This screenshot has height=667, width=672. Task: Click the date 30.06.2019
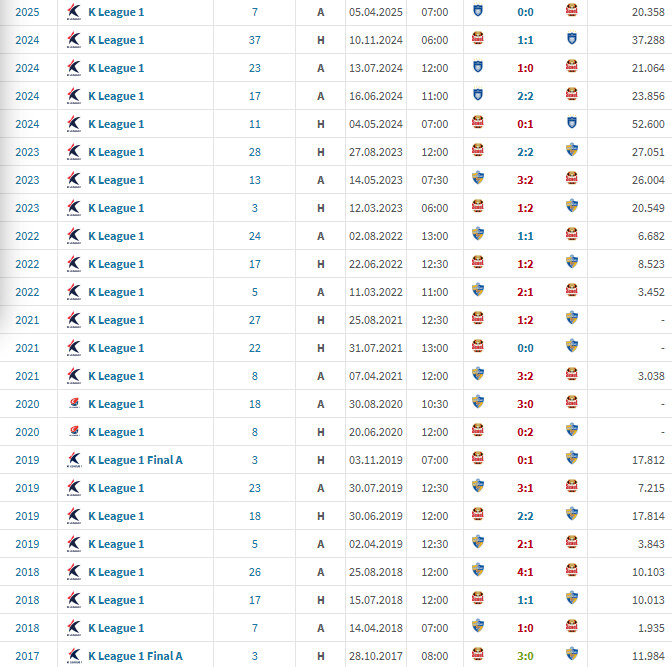375,516
